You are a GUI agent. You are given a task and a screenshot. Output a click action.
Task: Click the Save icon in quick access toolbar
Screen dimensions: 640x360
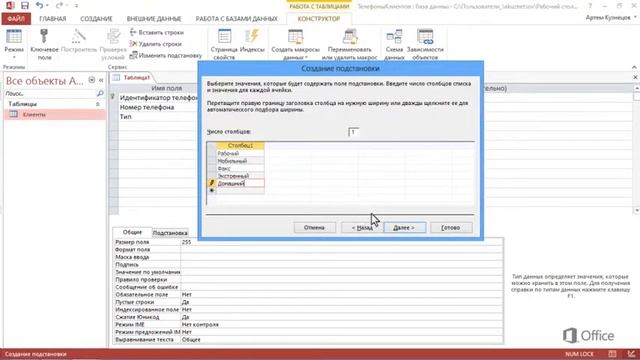(25, 5)
